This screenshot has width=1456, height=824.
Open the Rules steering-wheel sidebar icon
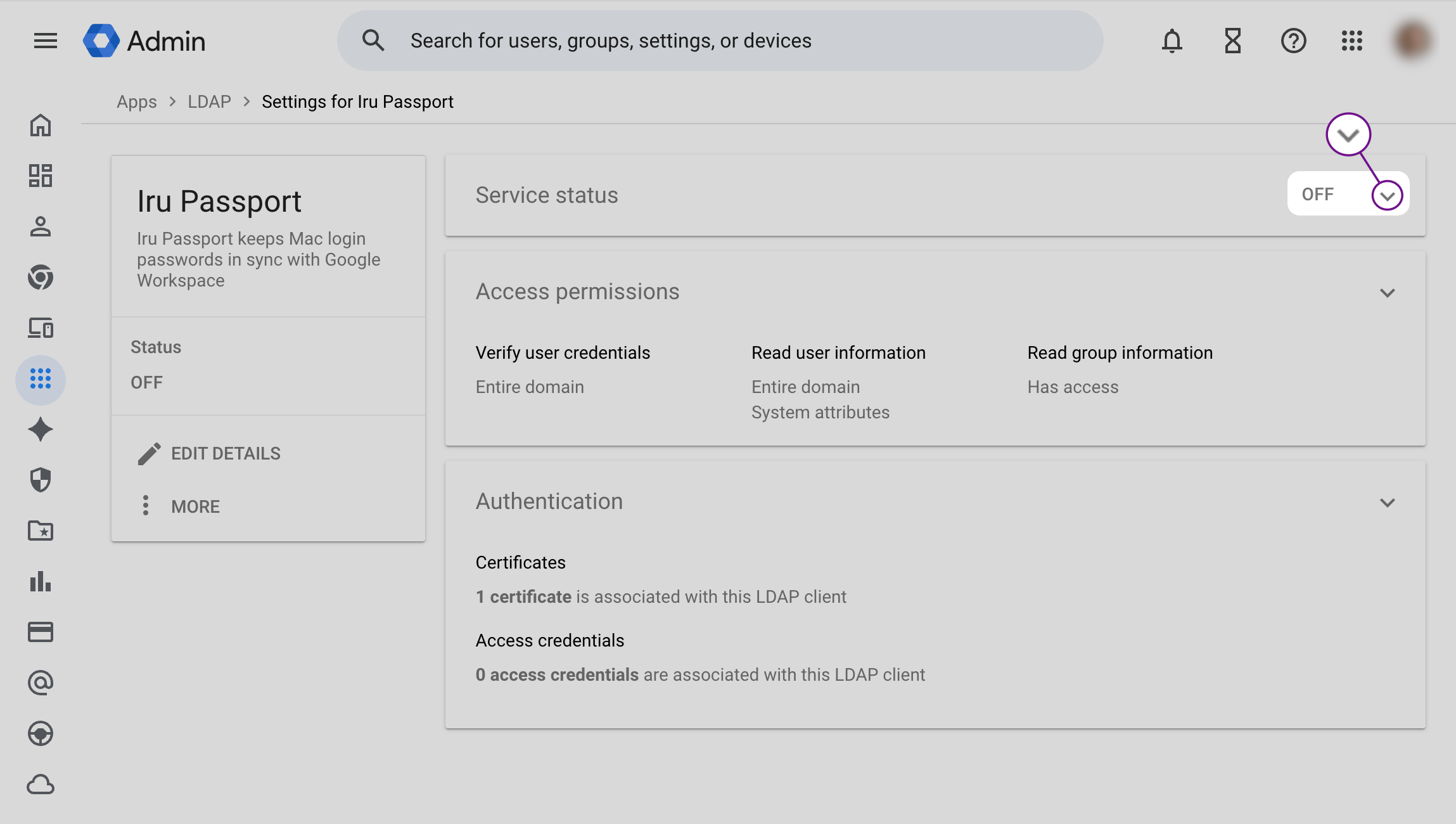click(41, 733)
